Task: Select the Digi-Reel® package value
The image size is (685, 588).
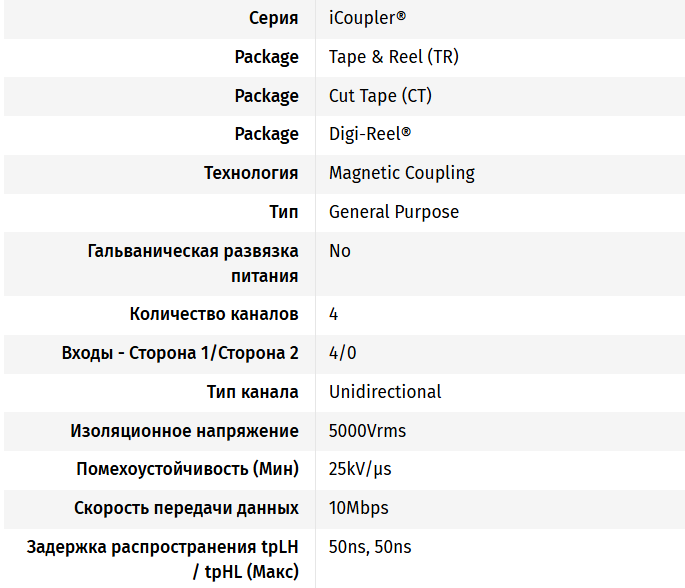Action: pos(370,134)
